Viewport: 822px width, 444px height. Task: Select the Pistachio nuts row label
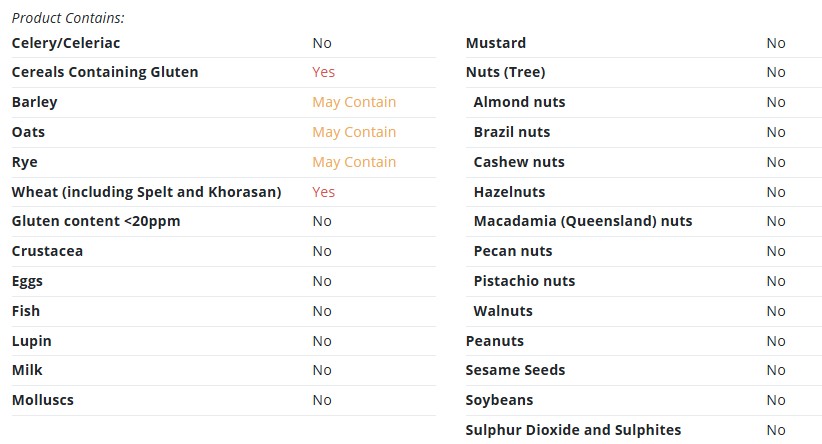click(x=524, y=281)
